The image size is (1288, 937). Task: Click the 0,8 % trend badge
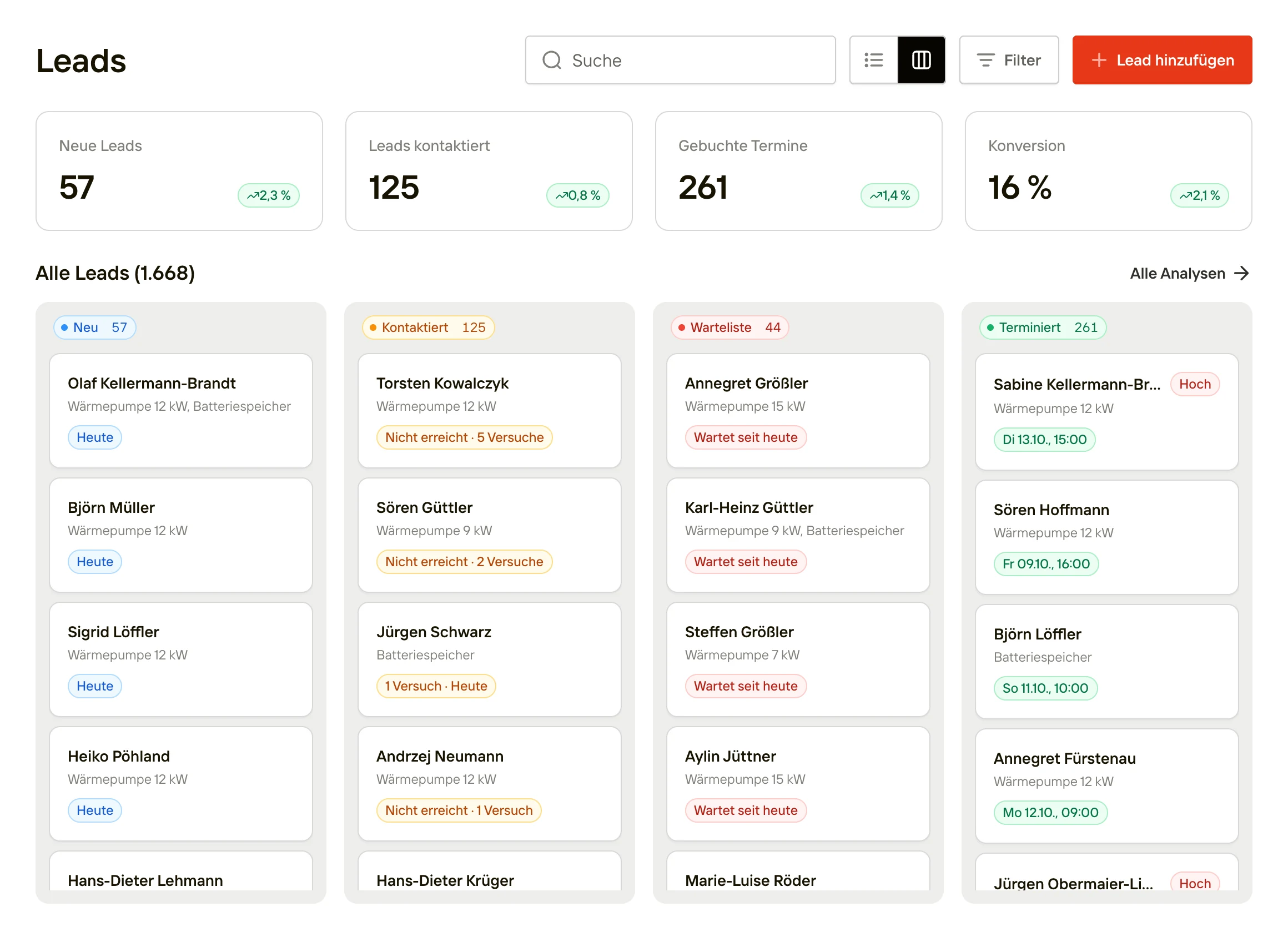pos(577,195)
